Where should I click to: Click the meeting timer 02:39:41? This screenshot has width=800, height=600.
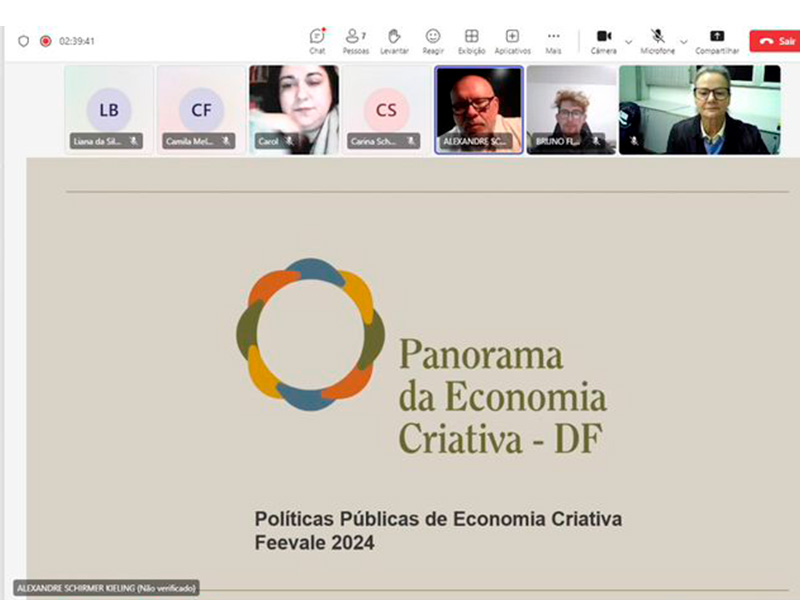point(77,41)
